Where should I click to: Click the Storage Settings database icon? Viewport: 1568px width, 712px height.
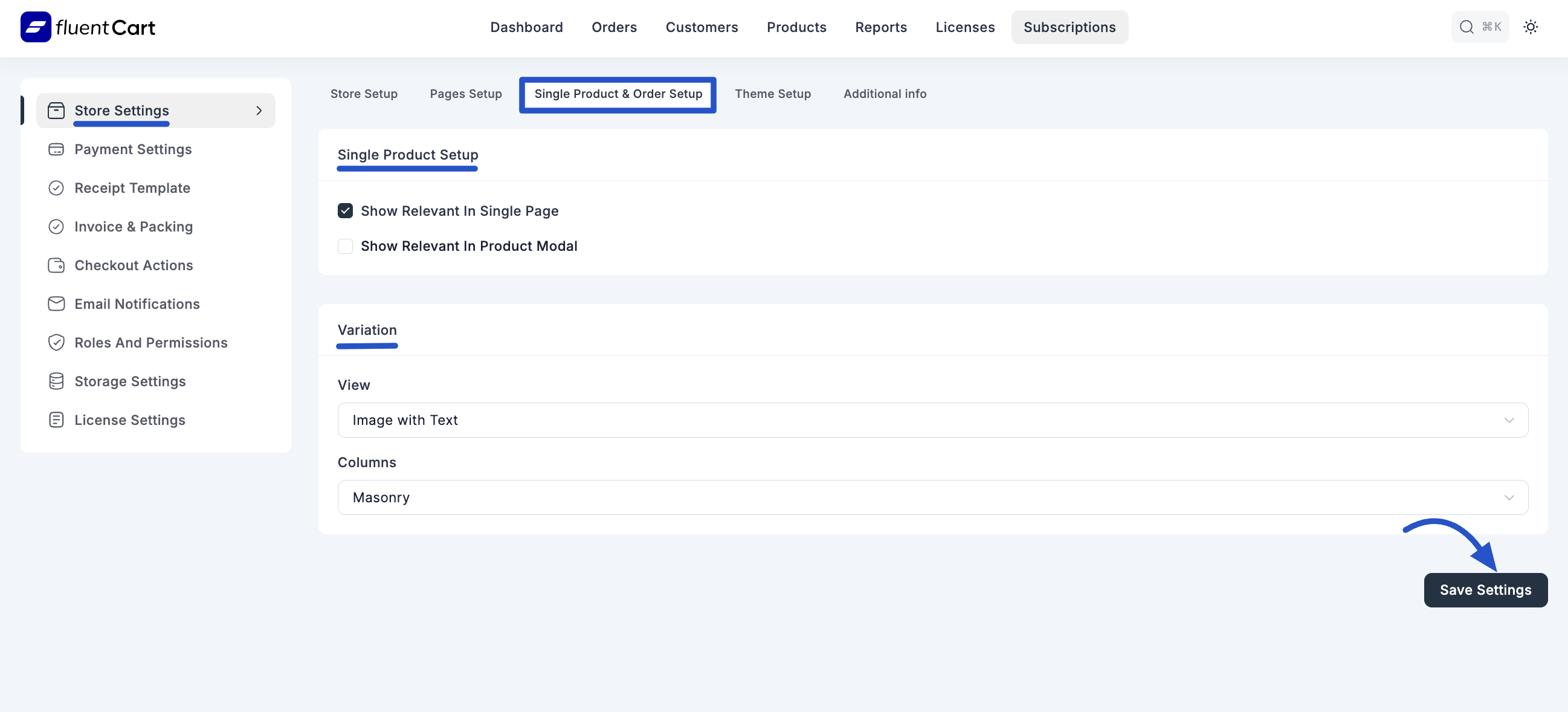[x=56, y=381]
